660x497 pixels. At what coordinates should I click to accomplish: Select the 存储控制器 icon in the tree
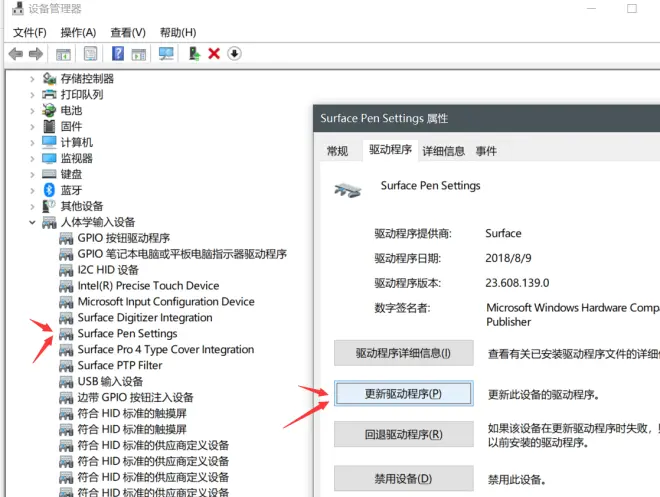[49, 79]
